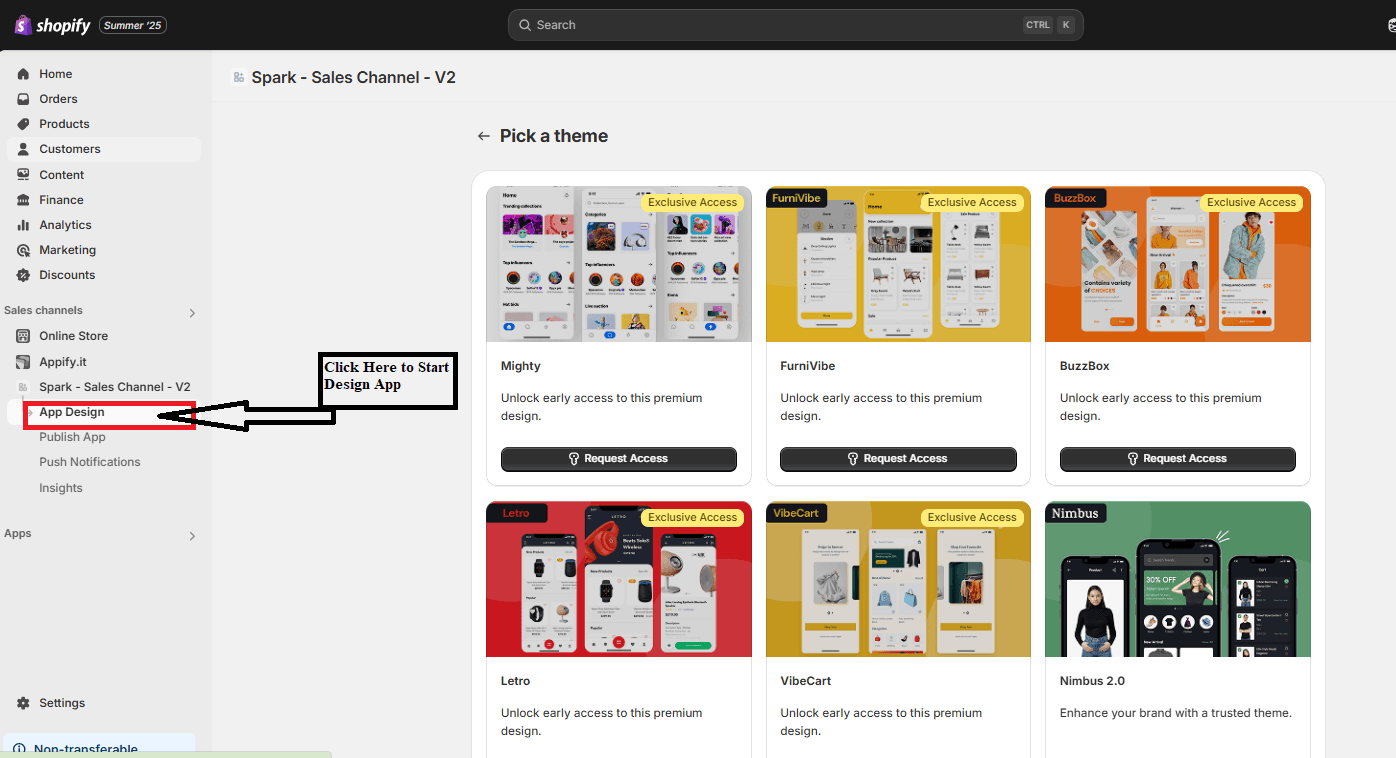Select the Products icon in sidebar

pos(24,123)
